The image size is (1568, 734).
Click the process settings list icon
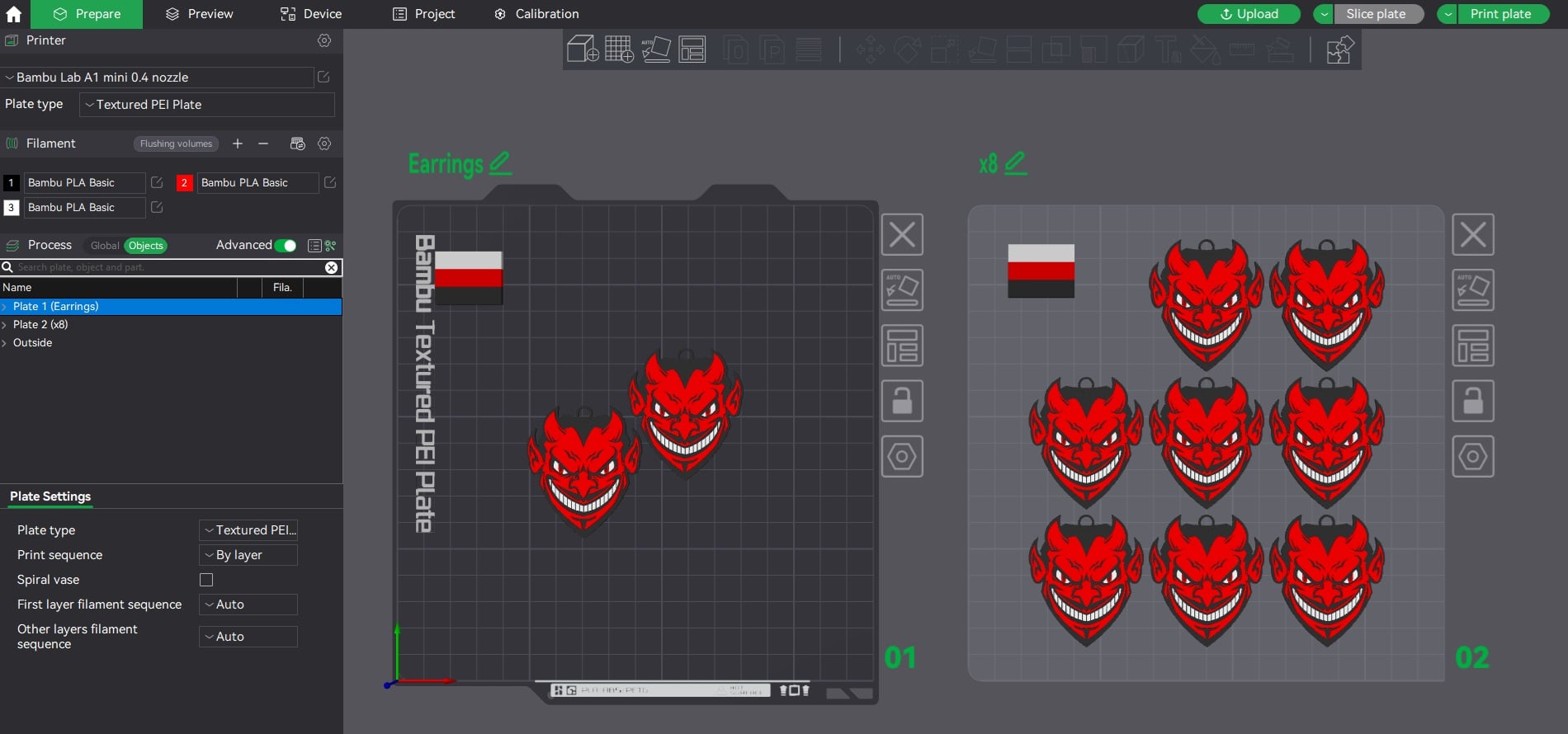pyautogui.click(x=314, y=246)
